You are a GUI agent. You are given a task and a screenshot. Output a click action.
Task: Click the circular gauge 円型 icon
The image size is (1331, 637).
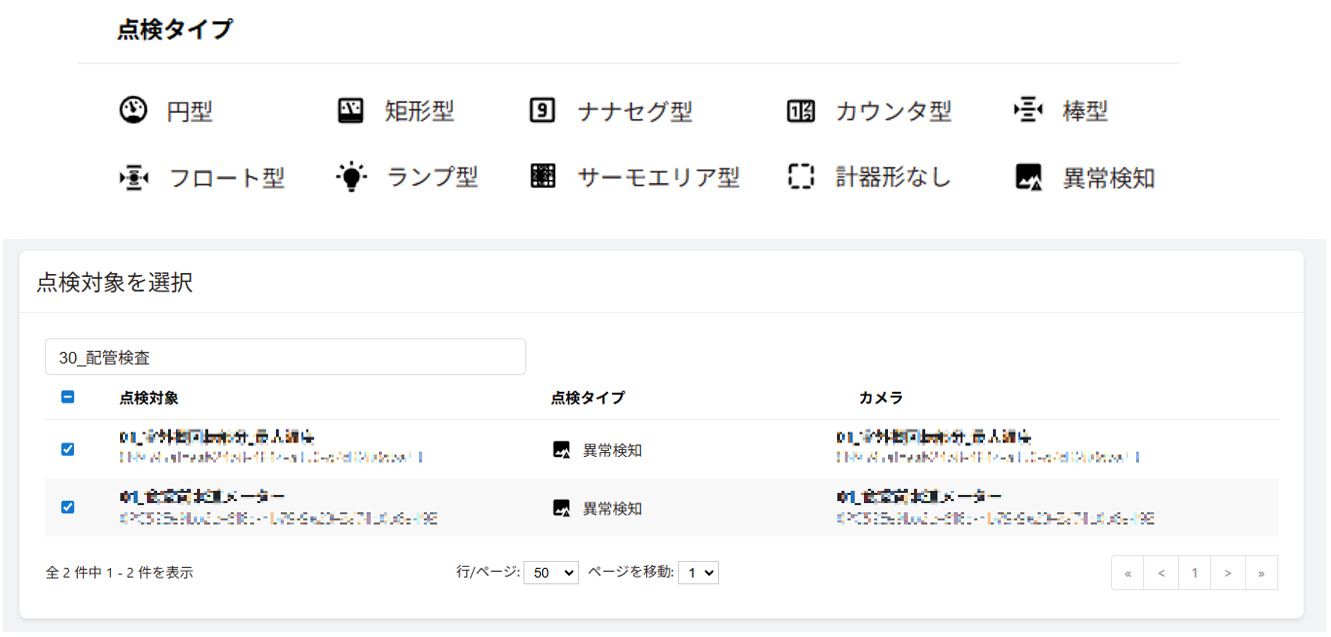(133, 110)
